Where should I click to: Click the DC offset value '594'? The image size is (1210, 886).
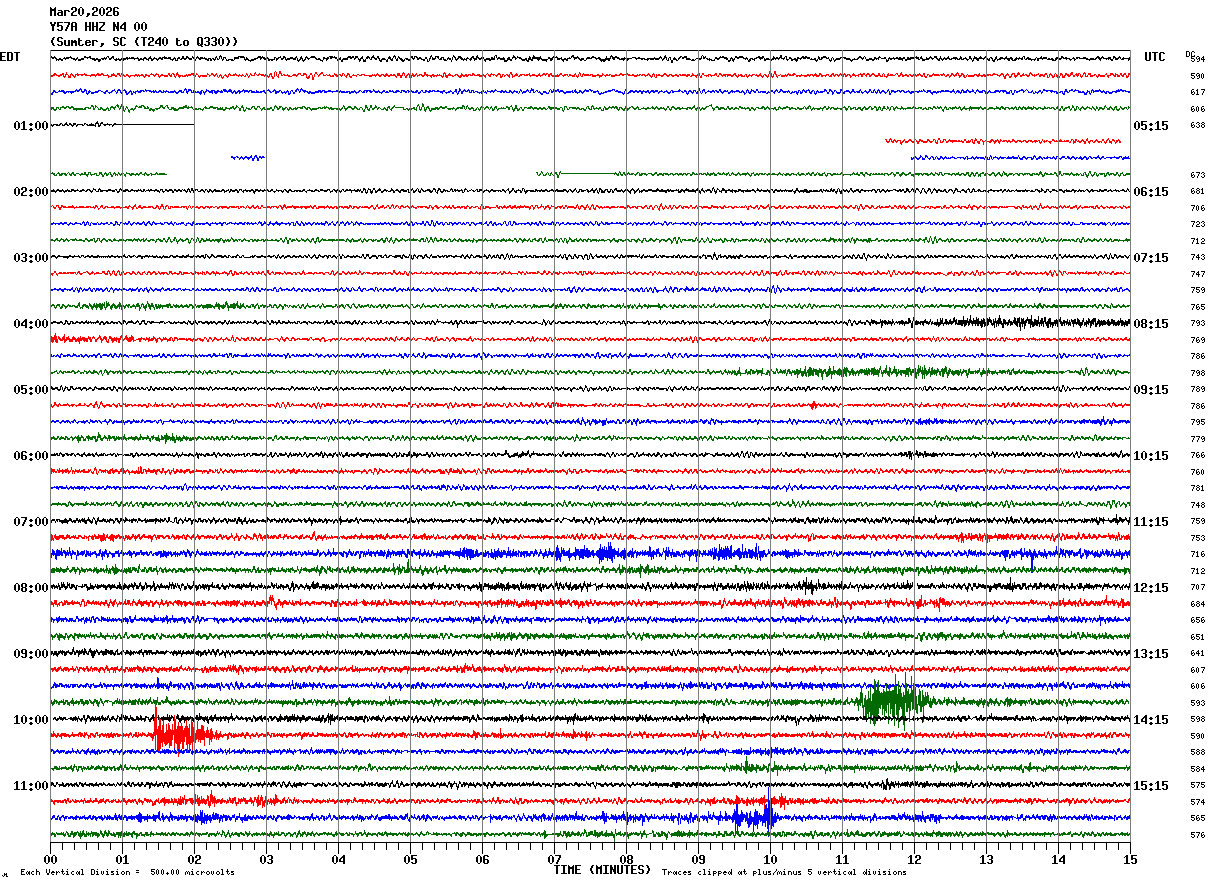pyautogui.click(x=1197, y=60)
